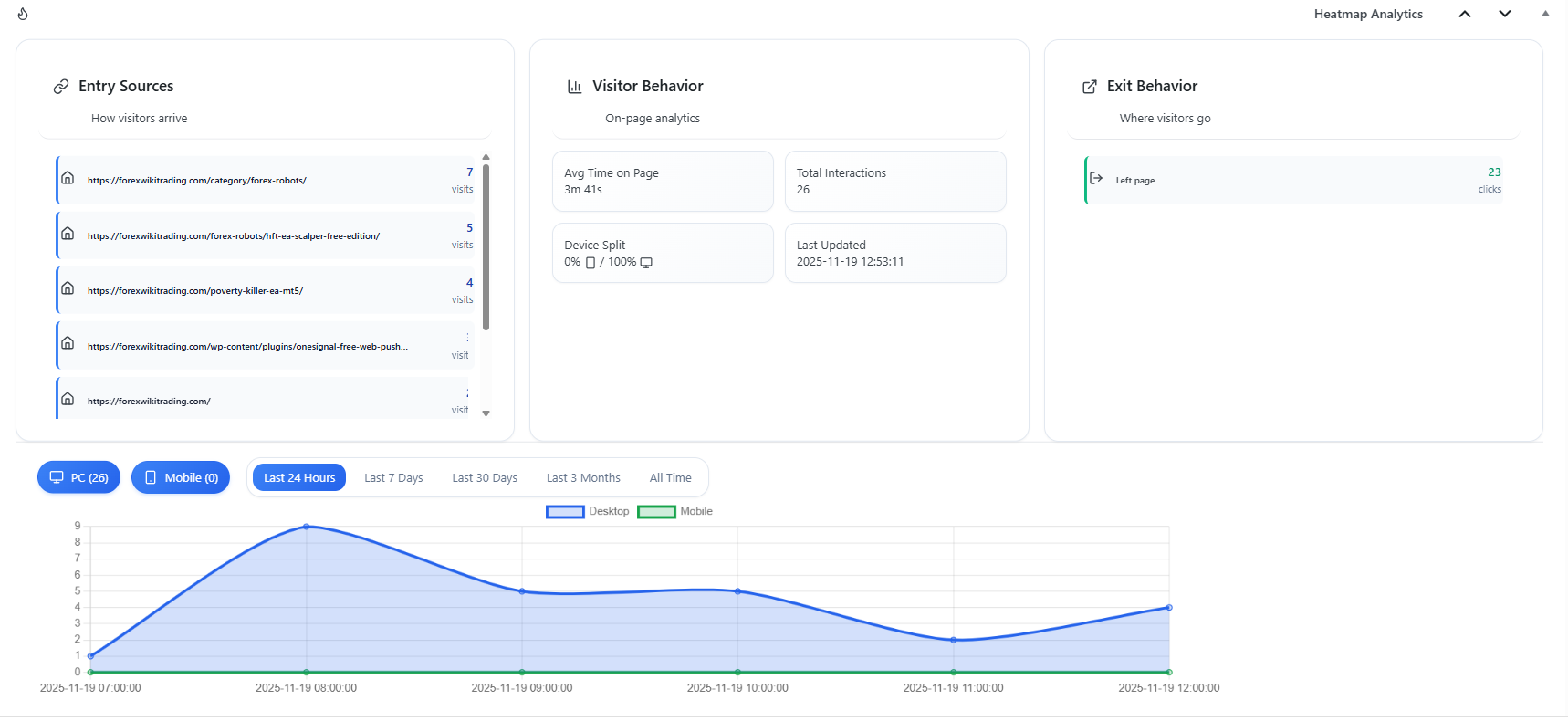
Task: Click the desktop monitor icon in Device Split
Action: coord(646,262)
